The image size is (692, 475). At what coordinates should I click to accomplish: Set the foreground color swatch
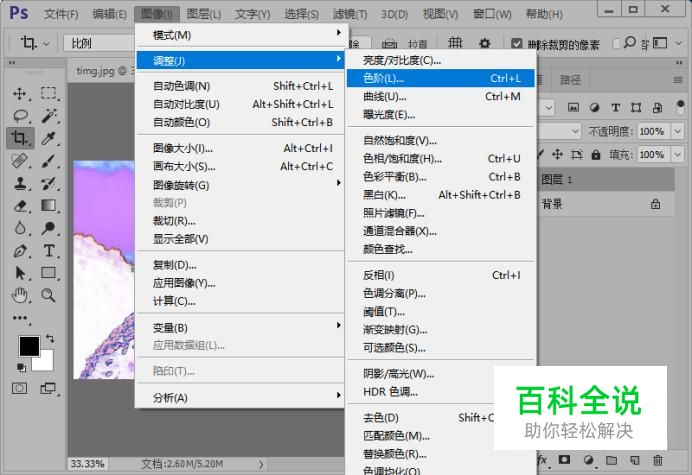[x=29, y=346]
